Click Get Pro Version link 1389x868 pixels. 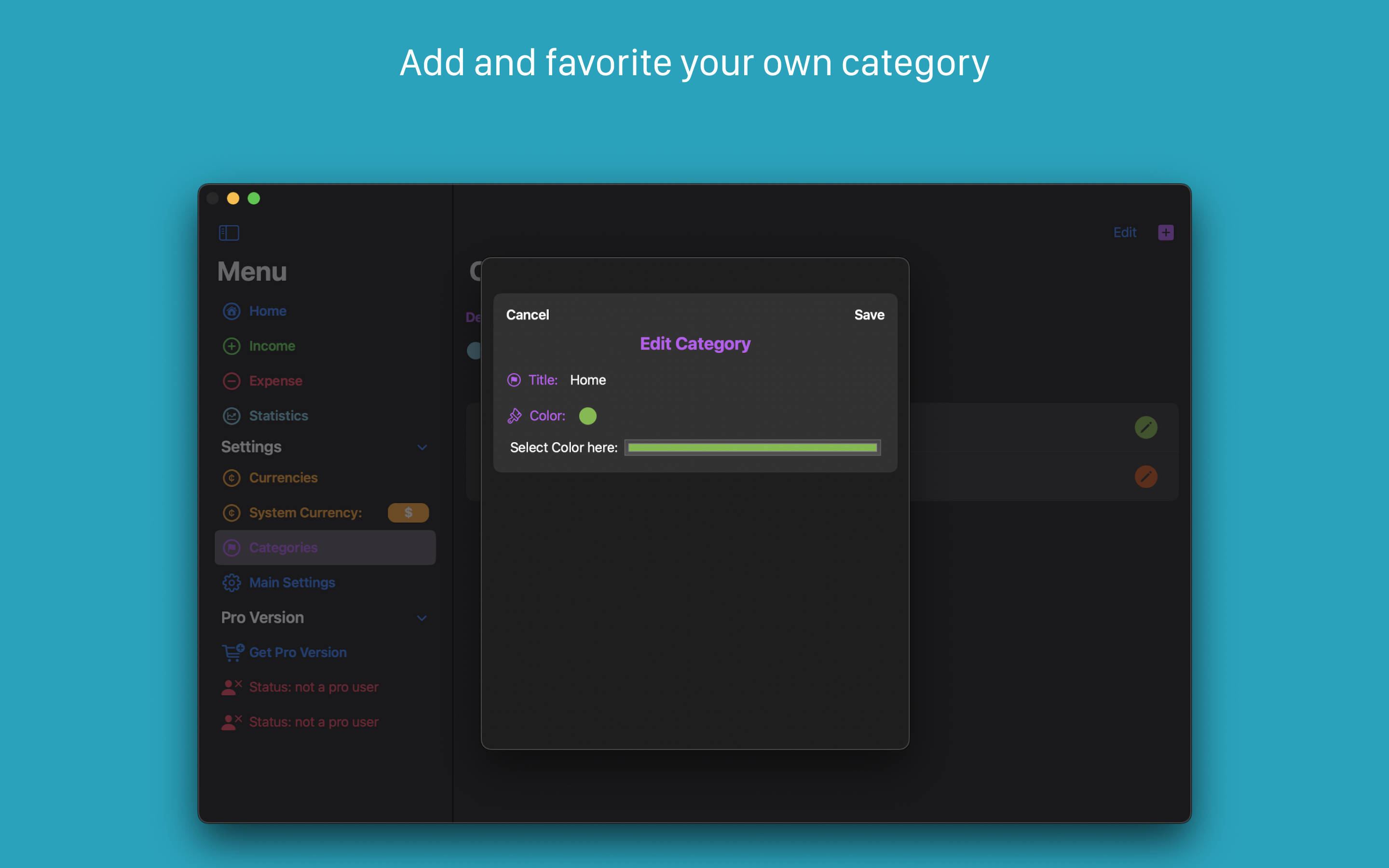point(298,652)
